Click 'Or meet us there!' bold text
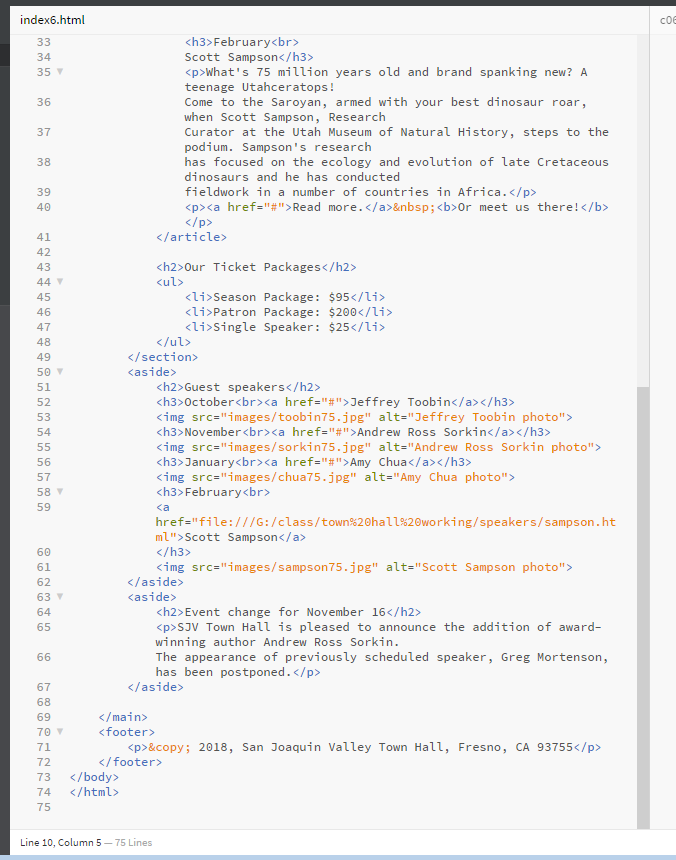The image size is (676, 860). click(x=519, y=207)
